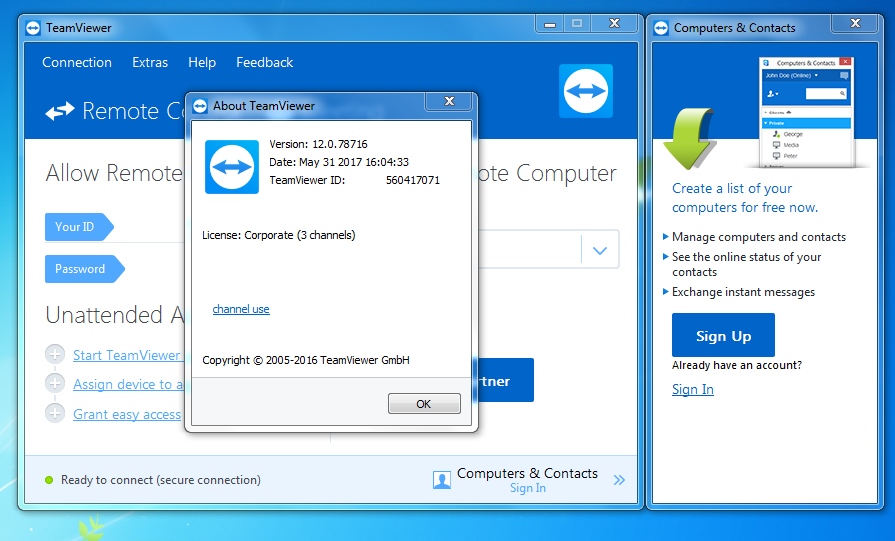Open the Feedback menu
The height and width of the screenshot is (541, 895).
[265, 62]
